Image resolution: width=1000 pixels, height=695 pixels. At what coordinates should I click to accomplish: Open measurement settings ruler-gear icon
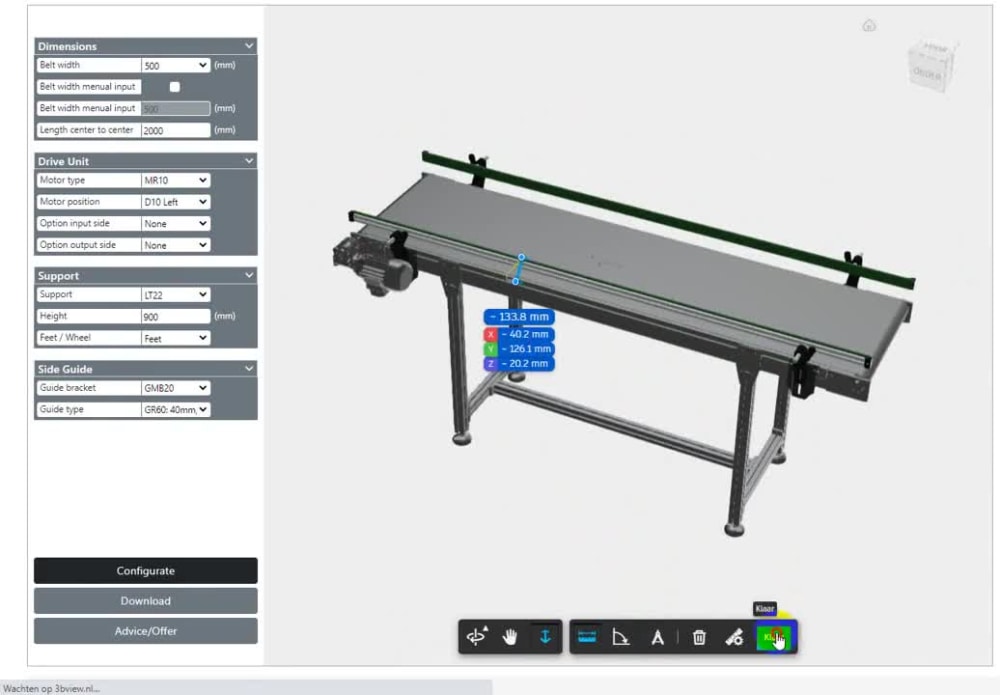734,636
